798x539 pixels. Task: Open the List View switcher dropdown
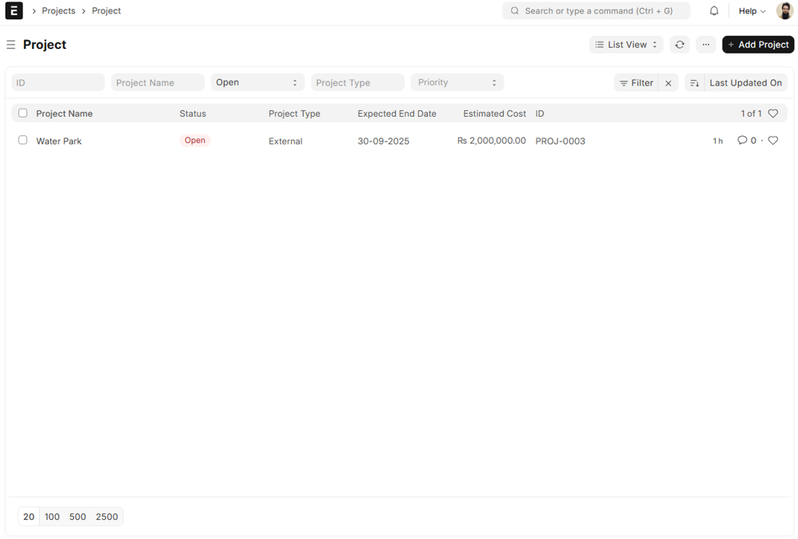click(626, 45)
